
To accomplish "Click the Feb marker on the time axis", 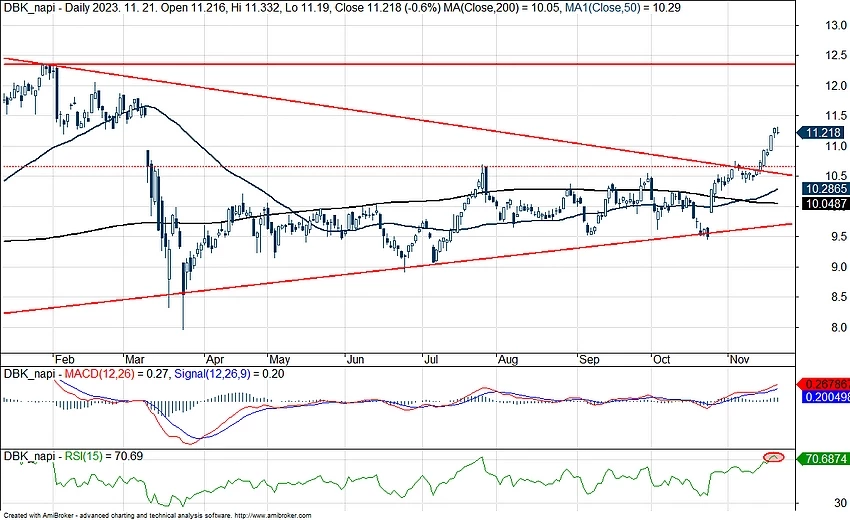I will coord(62,357).
